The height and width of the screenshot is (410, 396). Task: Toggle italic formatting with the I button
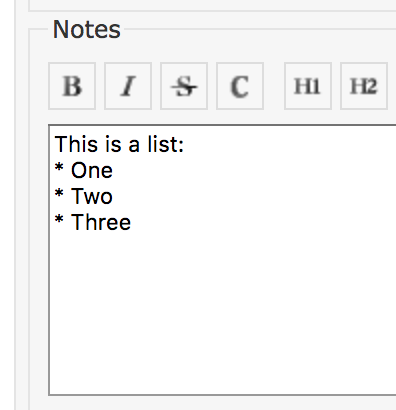[x=128, y=86]
